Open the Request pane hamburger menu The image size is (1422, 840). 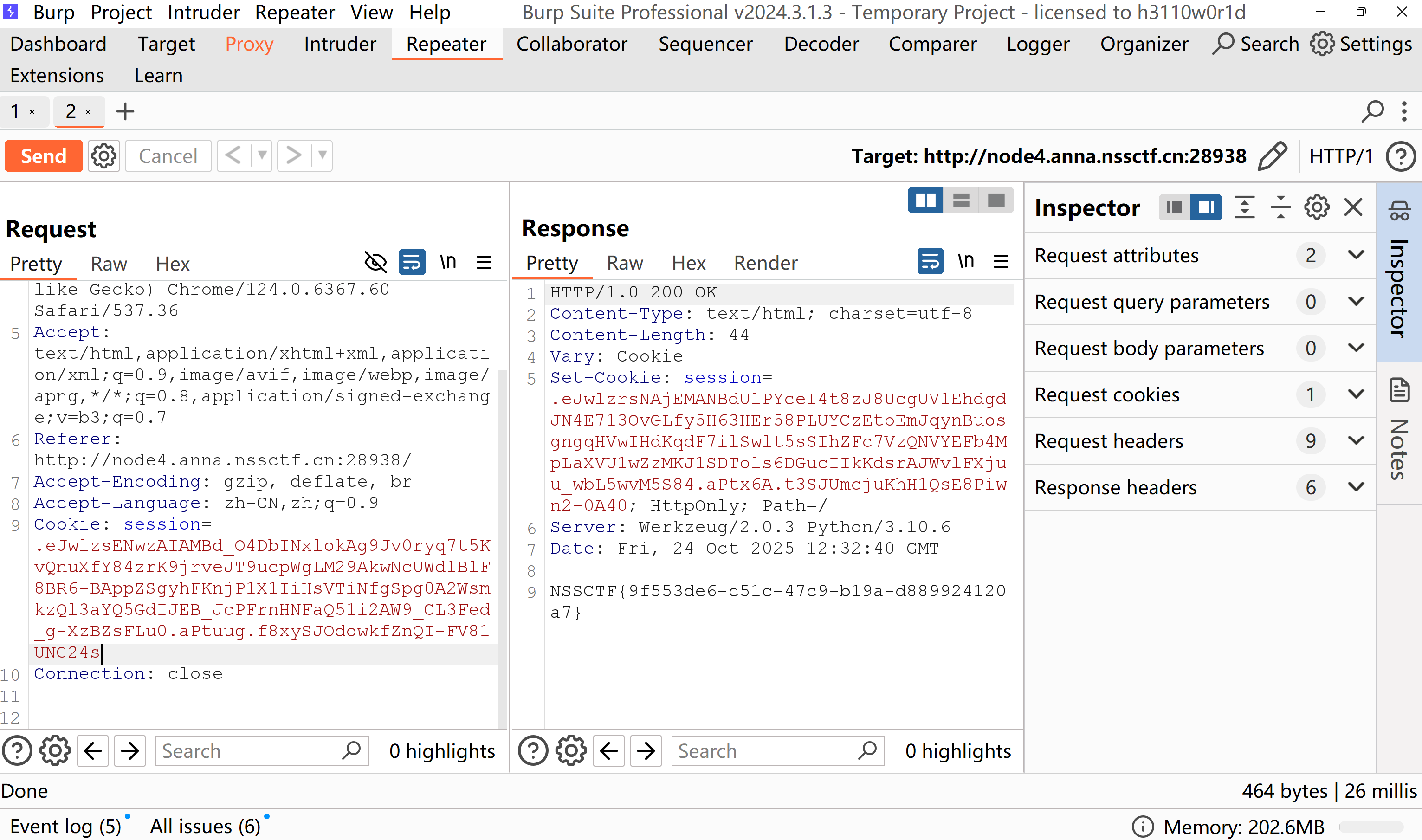[484, 263]
